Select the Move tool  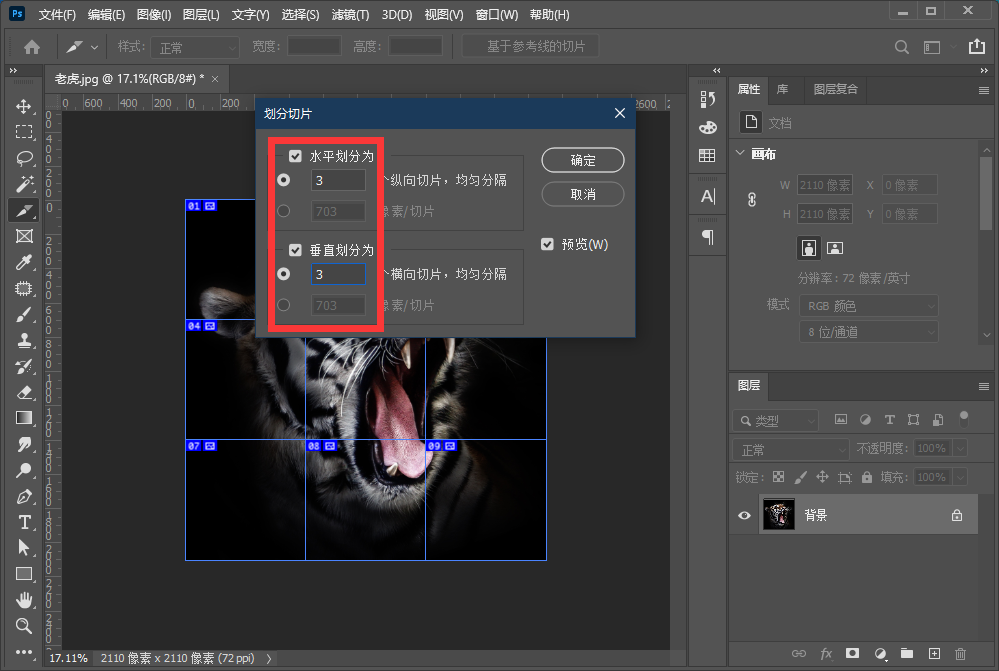pyautogui.click(x=24, y=106)
